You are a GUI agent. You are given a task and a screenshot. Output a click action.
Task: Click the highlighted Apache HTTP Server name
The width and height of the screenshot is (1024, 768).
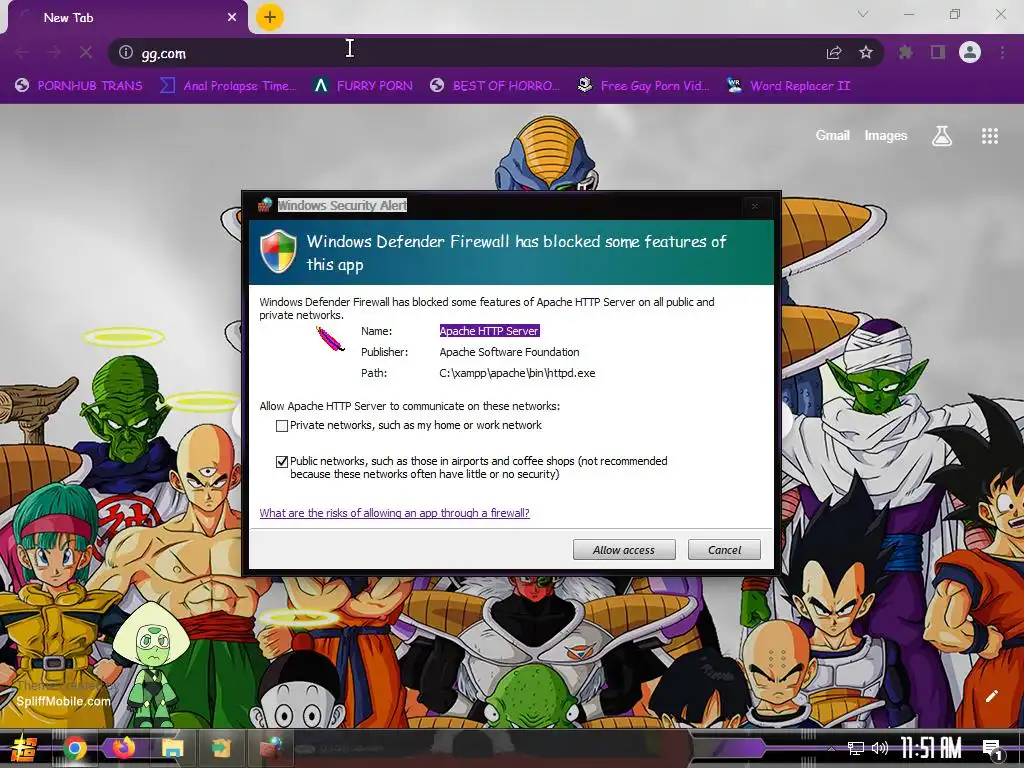[x=489, y=331]
